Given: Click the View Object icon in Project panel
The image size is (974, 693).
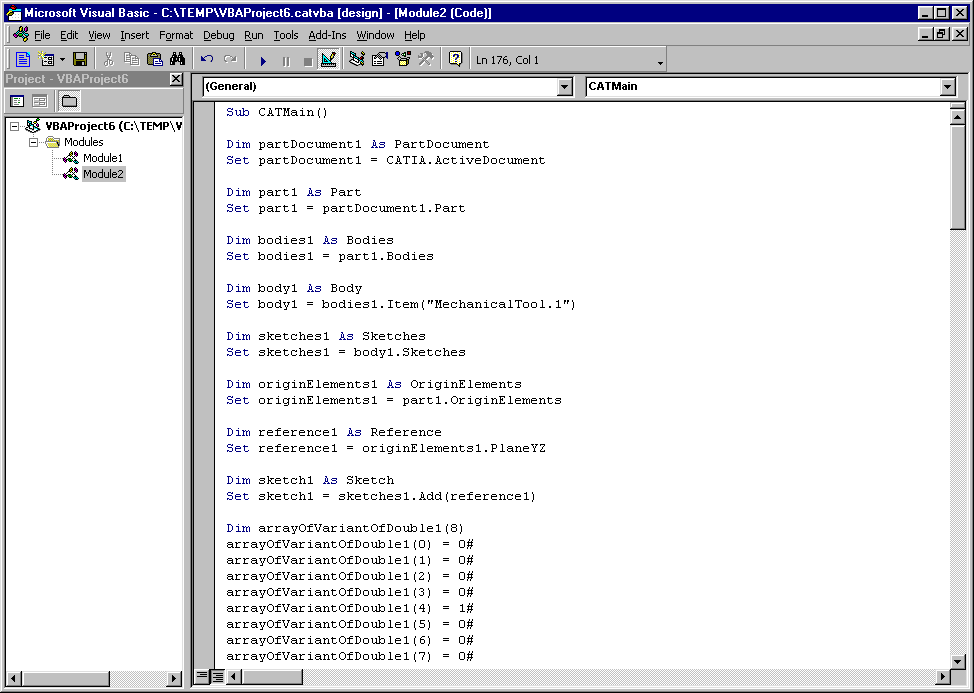Looking at the screenshot, I should 40,101.
